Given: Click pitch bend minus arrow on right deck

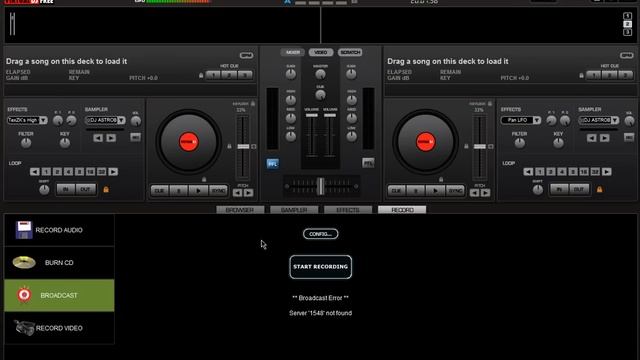Looking at the screenshot, I should pyautogui.click(x=474, y=193).
